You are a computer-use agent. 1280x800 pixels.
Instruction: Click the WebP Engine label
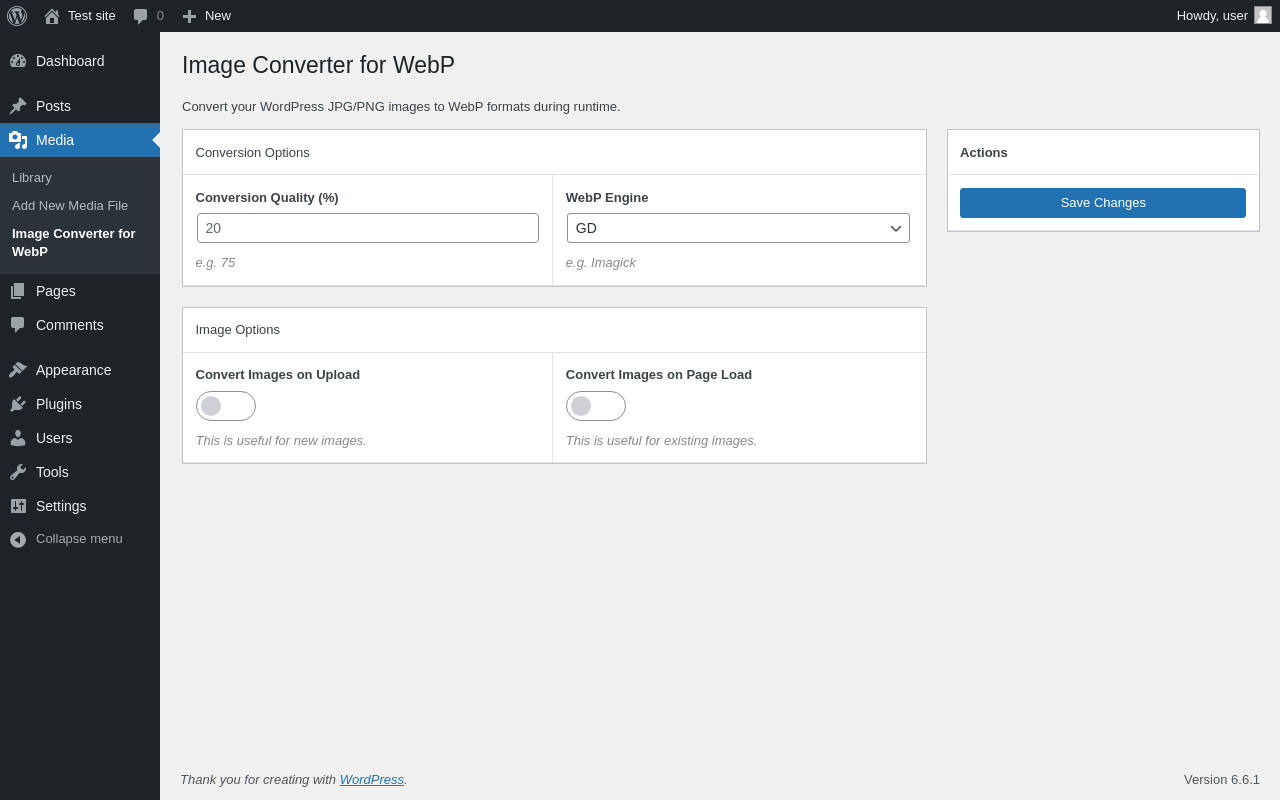coord(607,197)
